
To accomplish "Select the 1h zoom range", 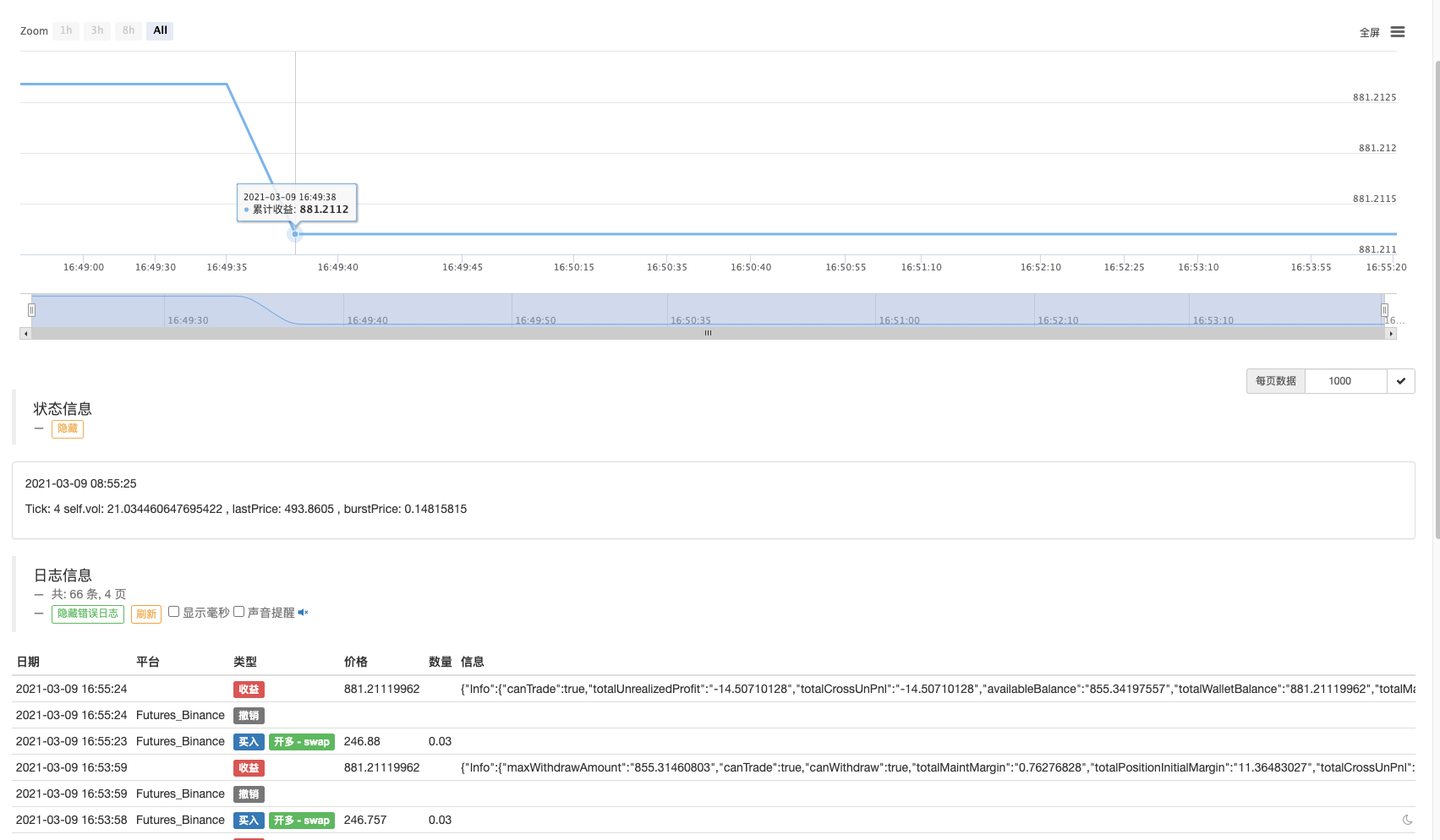I will (66, 30).
